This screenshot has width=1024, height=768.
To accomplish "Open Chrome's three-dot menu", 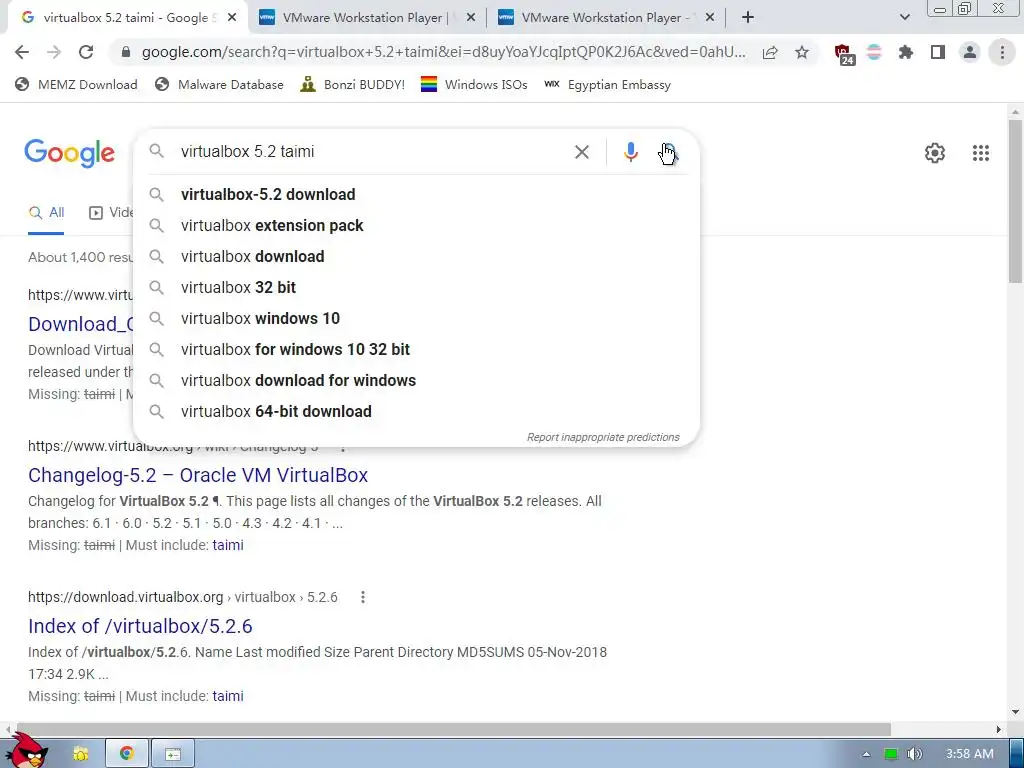I will 1002,52.
